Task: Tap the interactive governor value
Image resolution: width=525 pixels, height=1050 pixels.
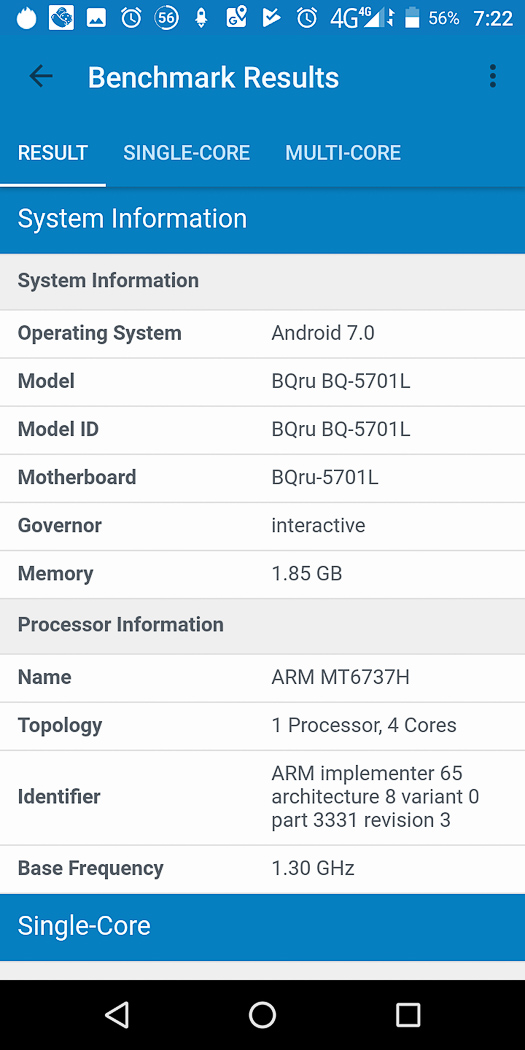Action: (x=318, y=526)
